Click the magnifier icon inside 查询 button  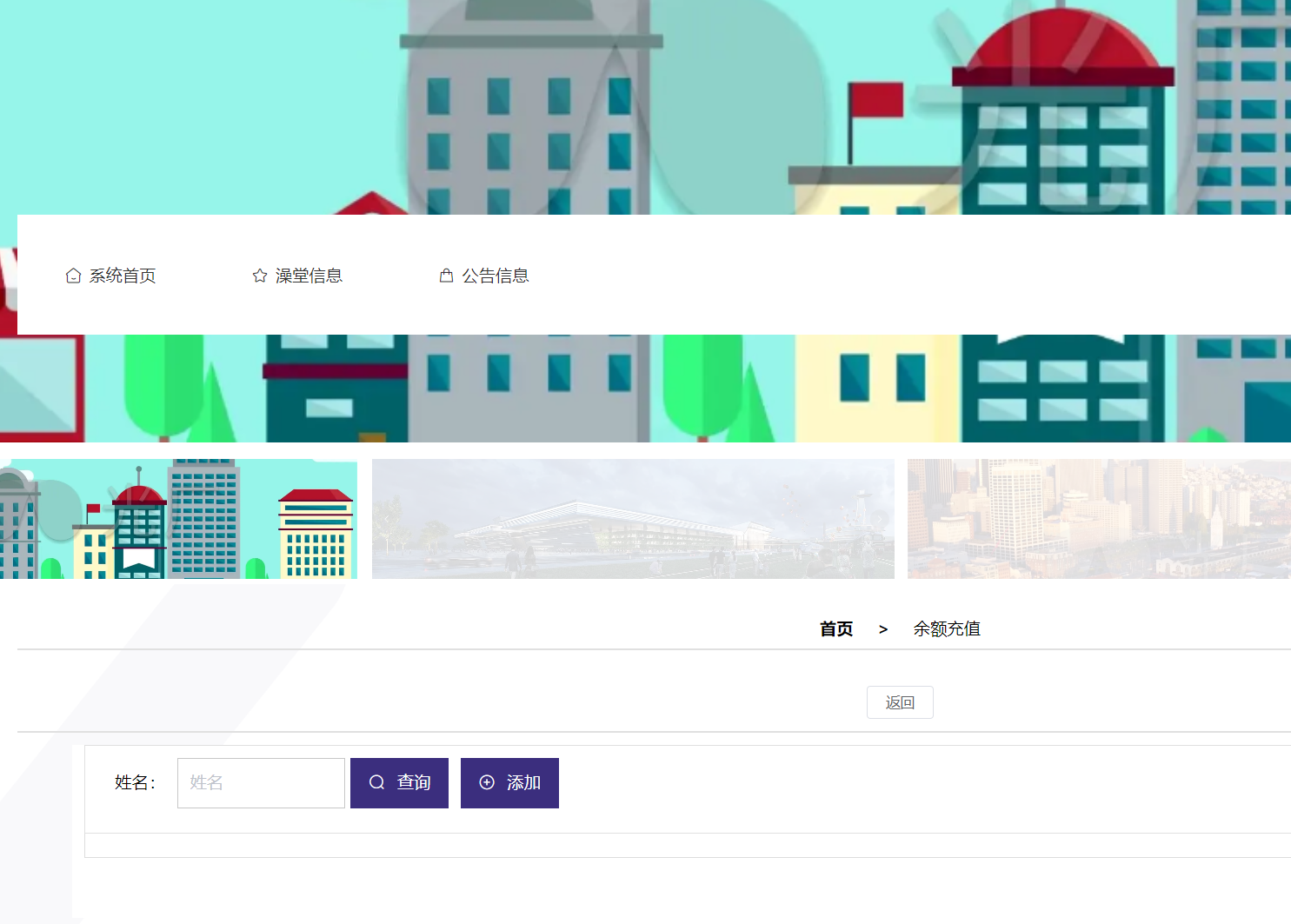tap(376, 782)
